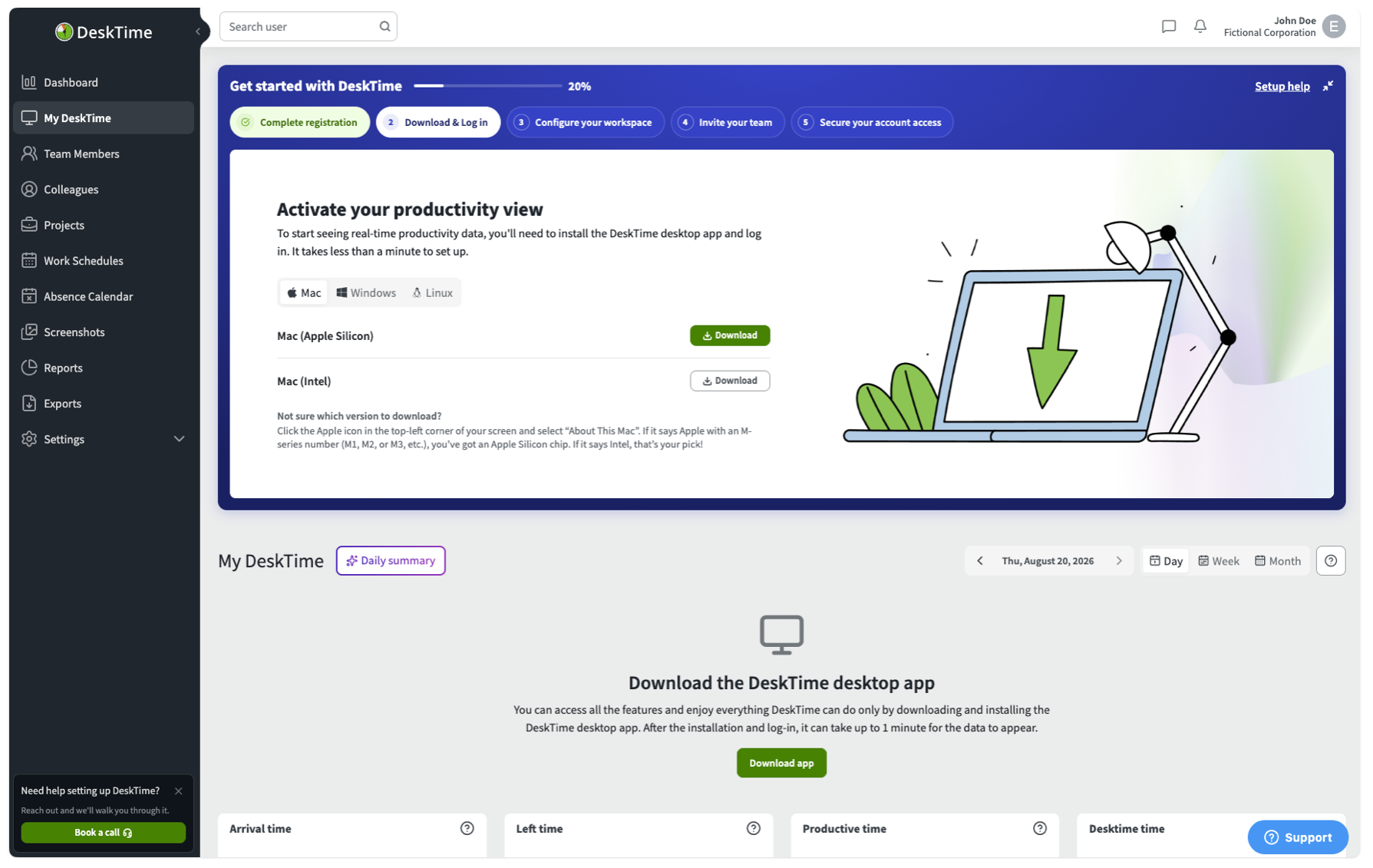Select the Download & Log in step
The image size is (1373, 868).
pos(437,122)
